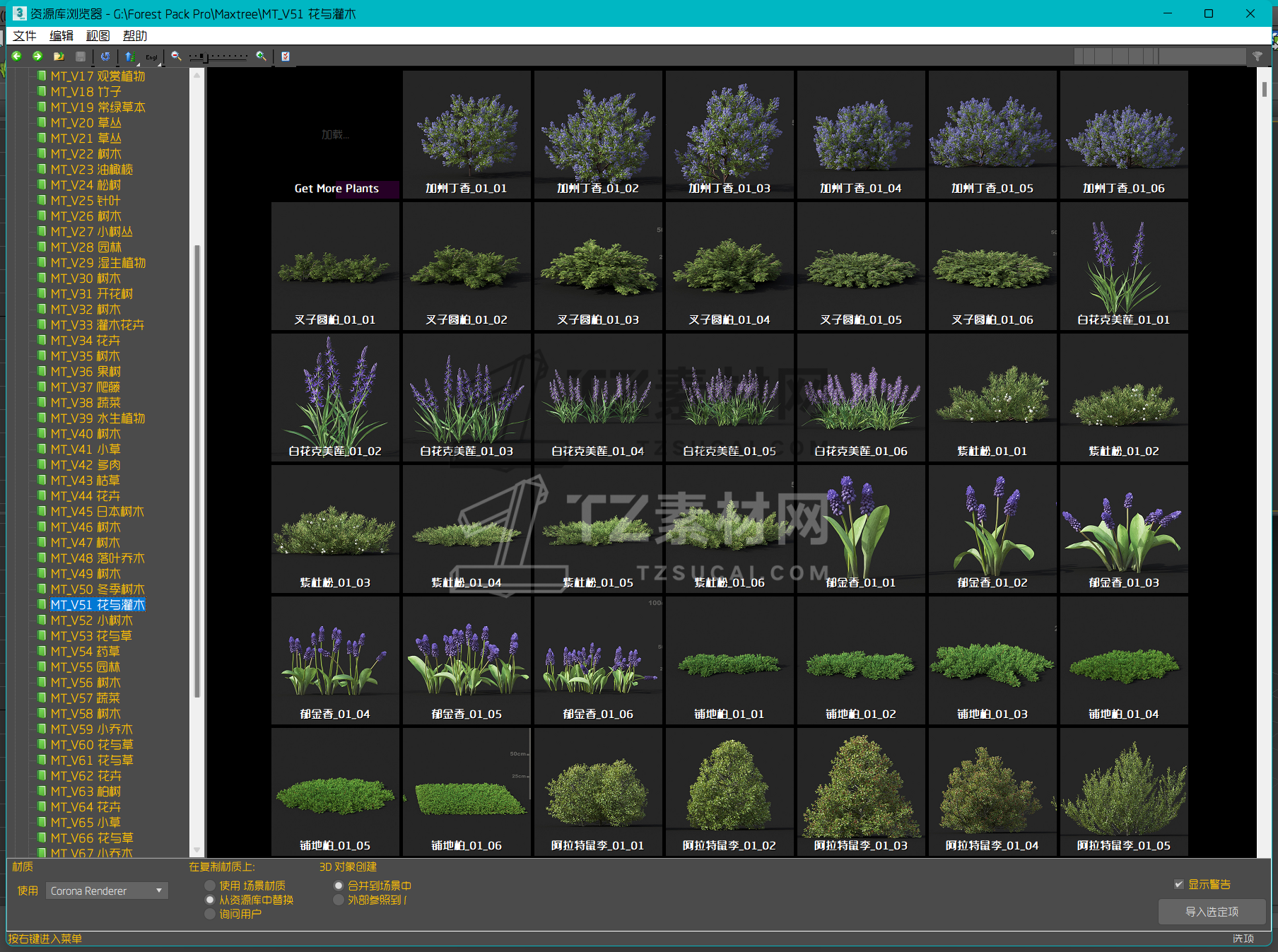Click the folder up-level icon
Viewport: 1278px width, 952px height.
click(x=59, y=57)
